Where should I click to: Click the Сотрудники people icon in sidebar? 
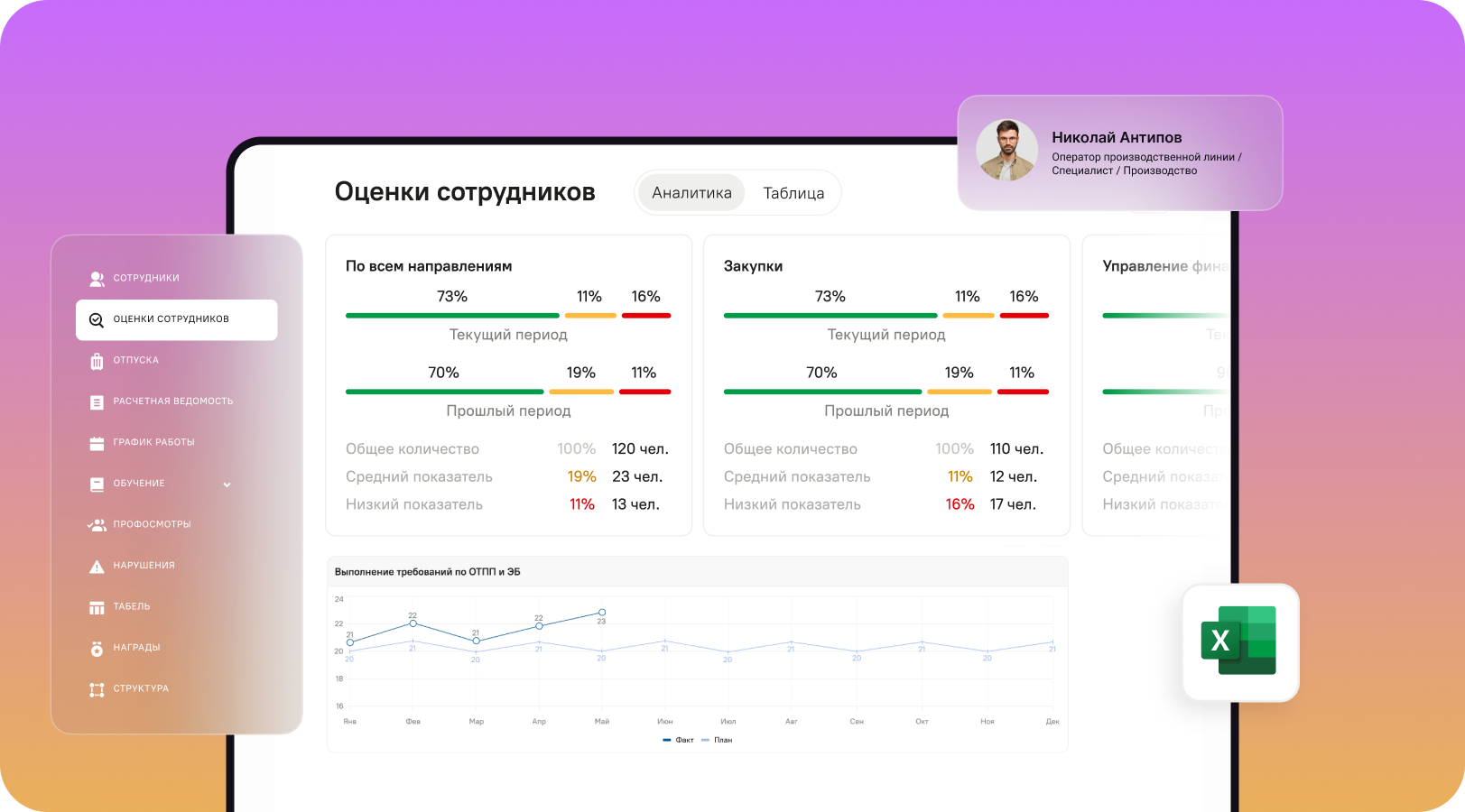(x=97, y=278)
